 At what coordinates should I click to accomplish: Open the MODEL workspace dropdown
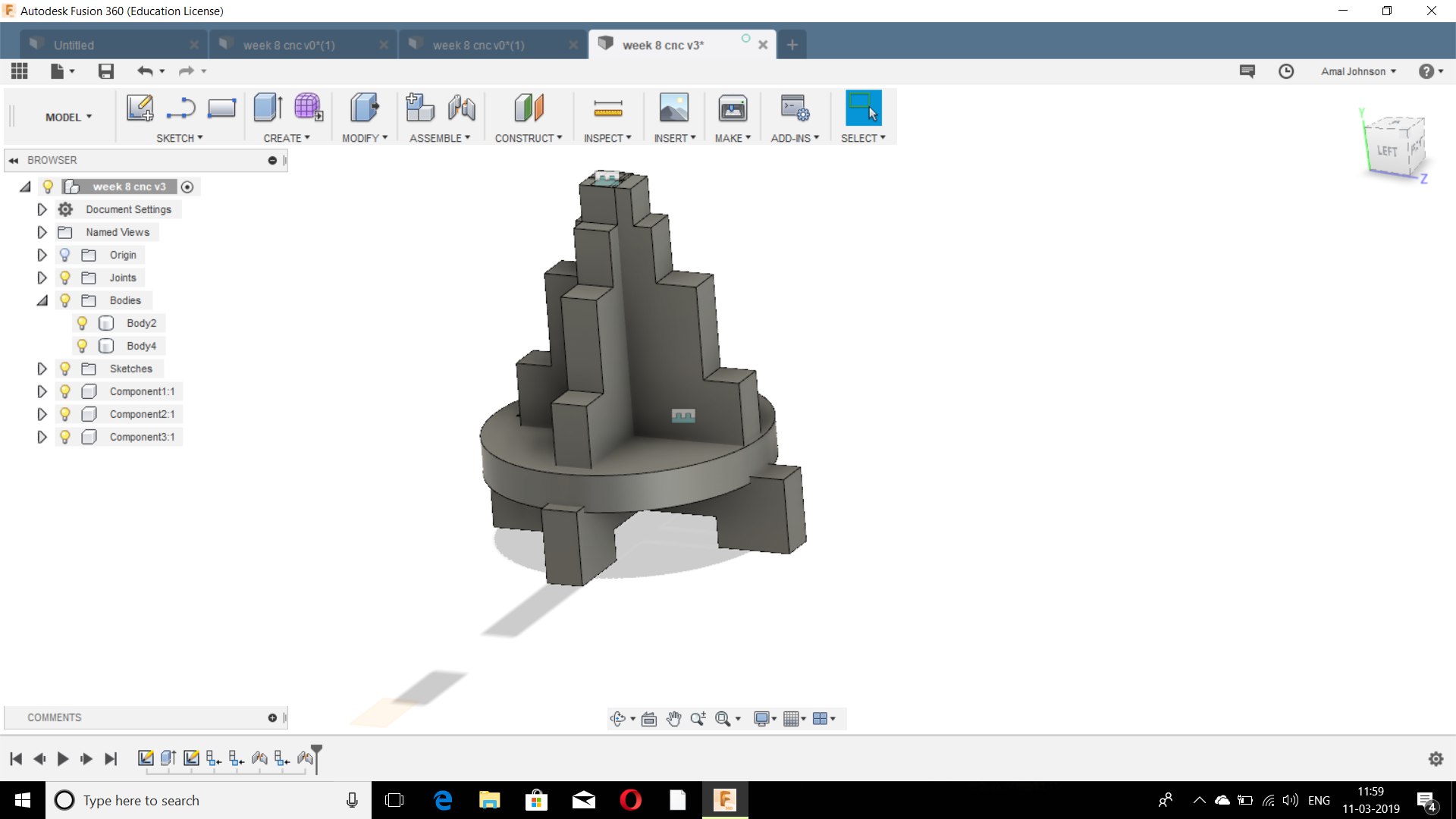(68, 117)
